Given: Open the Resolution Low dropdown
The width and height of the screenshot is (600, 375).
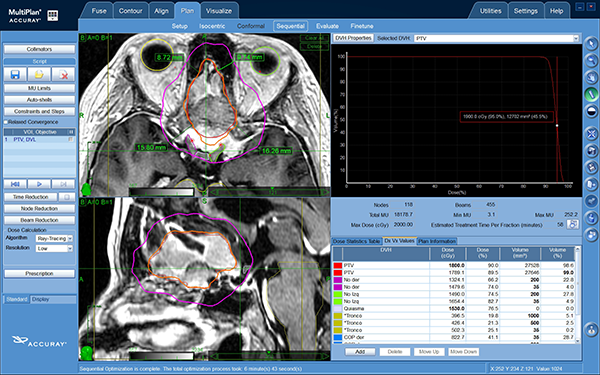Looking at the screenshot, I should [x=54, y=248].
